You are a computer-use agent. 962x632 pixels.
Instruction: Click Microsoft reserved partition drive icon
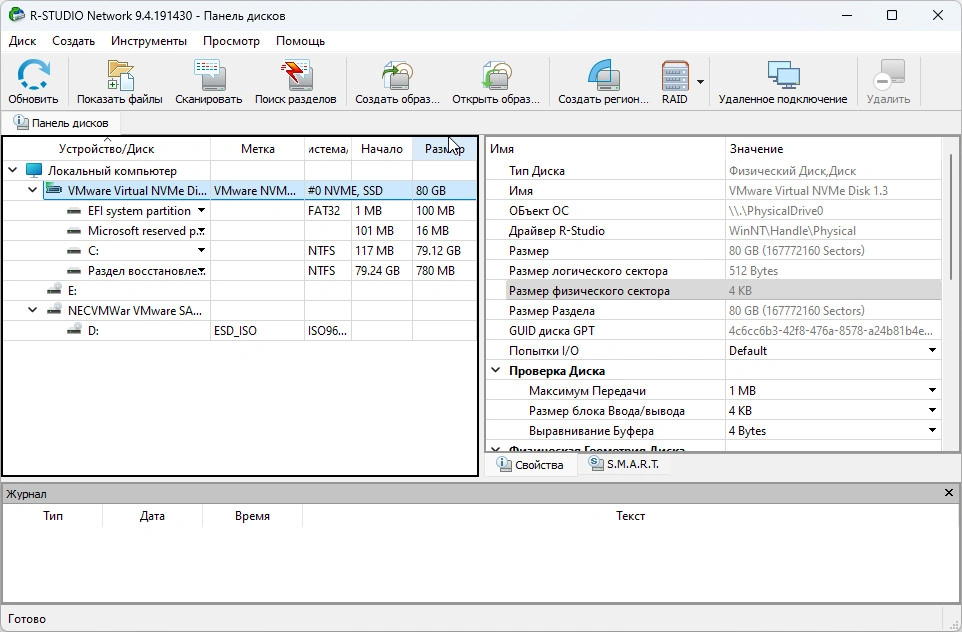[x=74, y=231]
